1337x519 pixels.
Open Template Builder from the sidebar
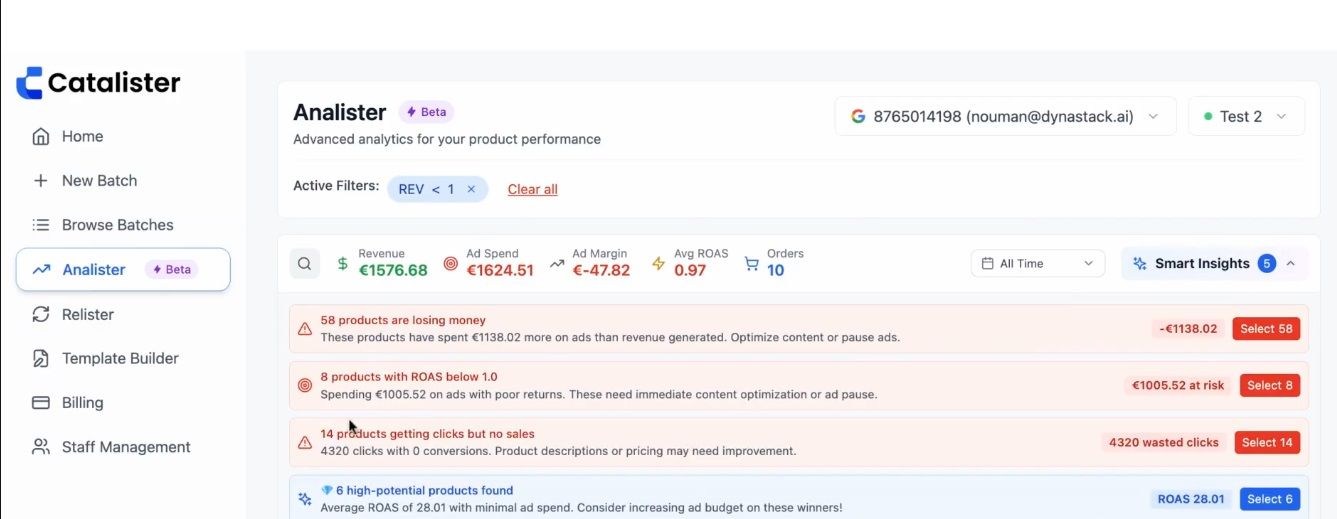[x=120, y=358]
